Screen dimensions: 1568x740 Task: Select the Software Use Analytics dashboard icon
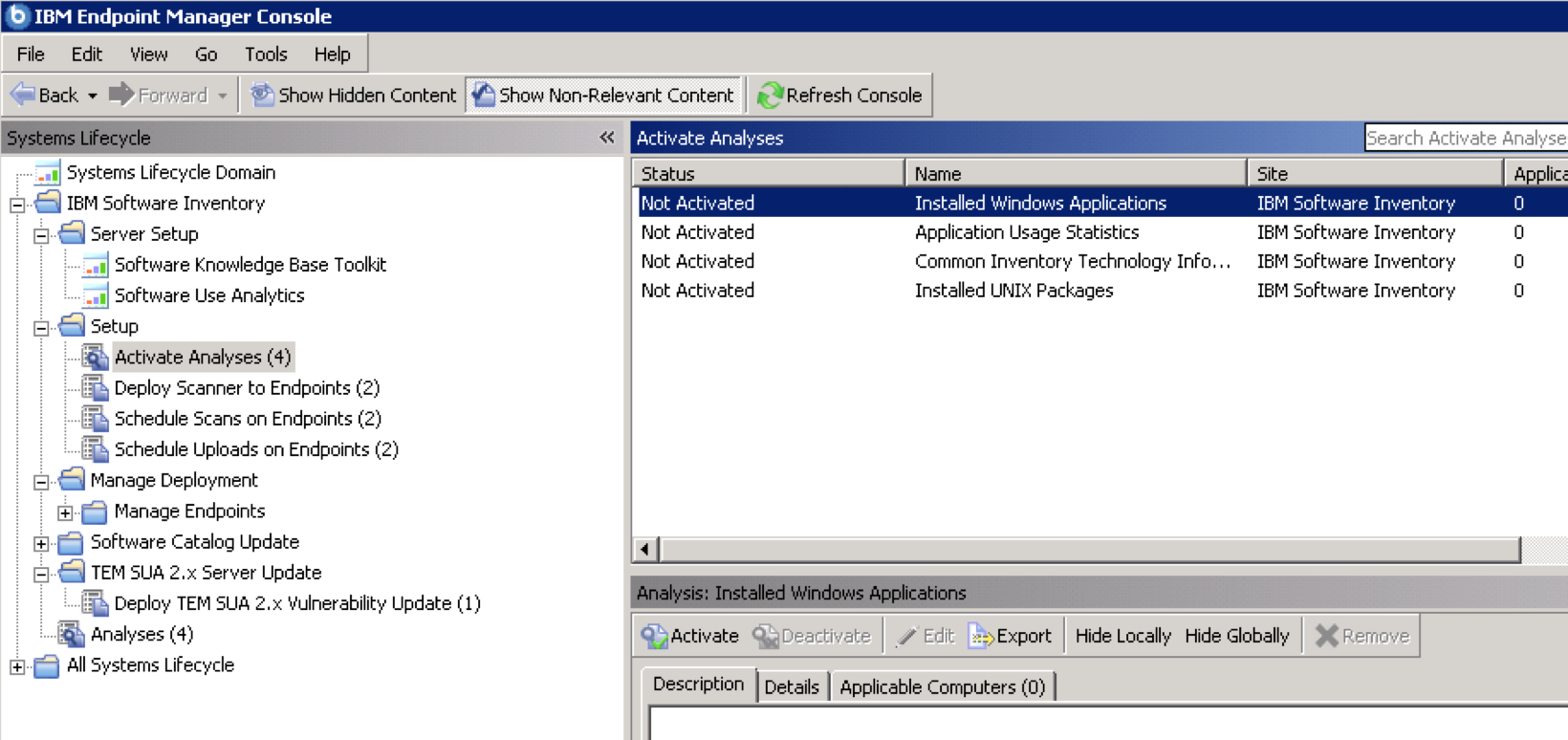96,296
